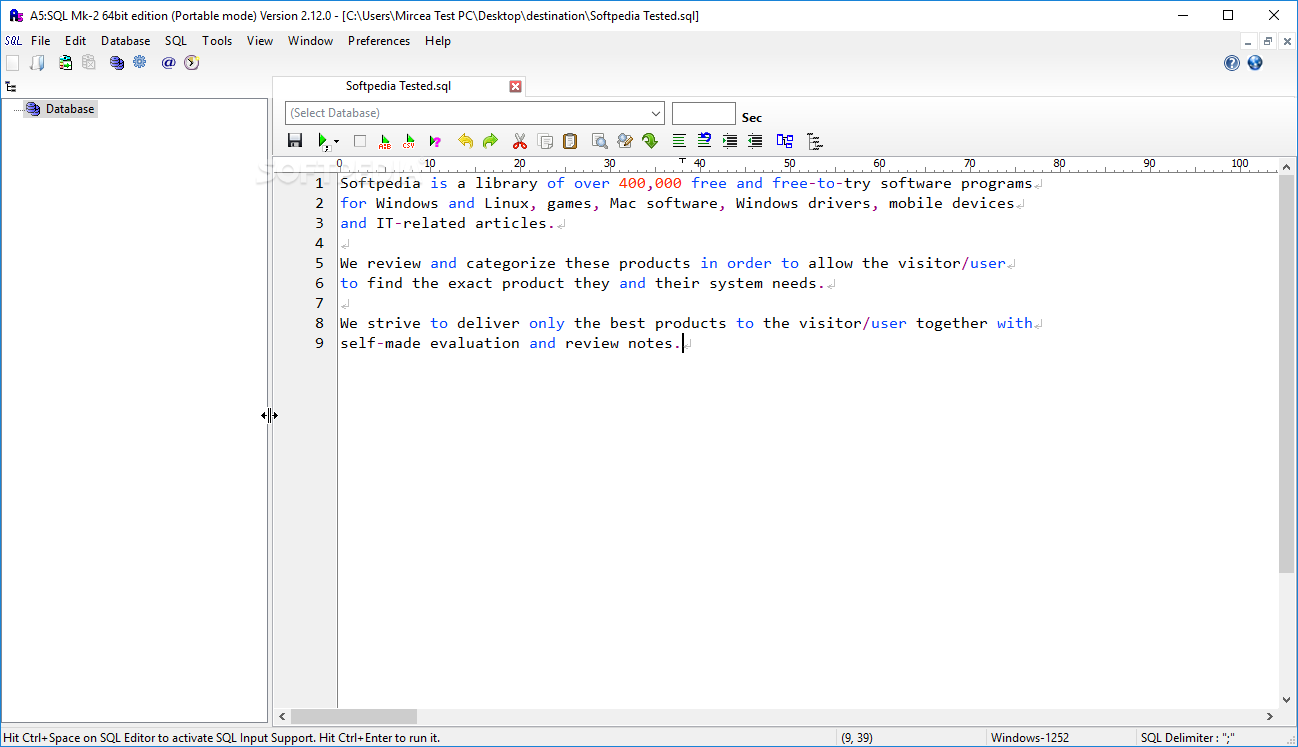Click the run to CSV export icon

tap(409, 141)
